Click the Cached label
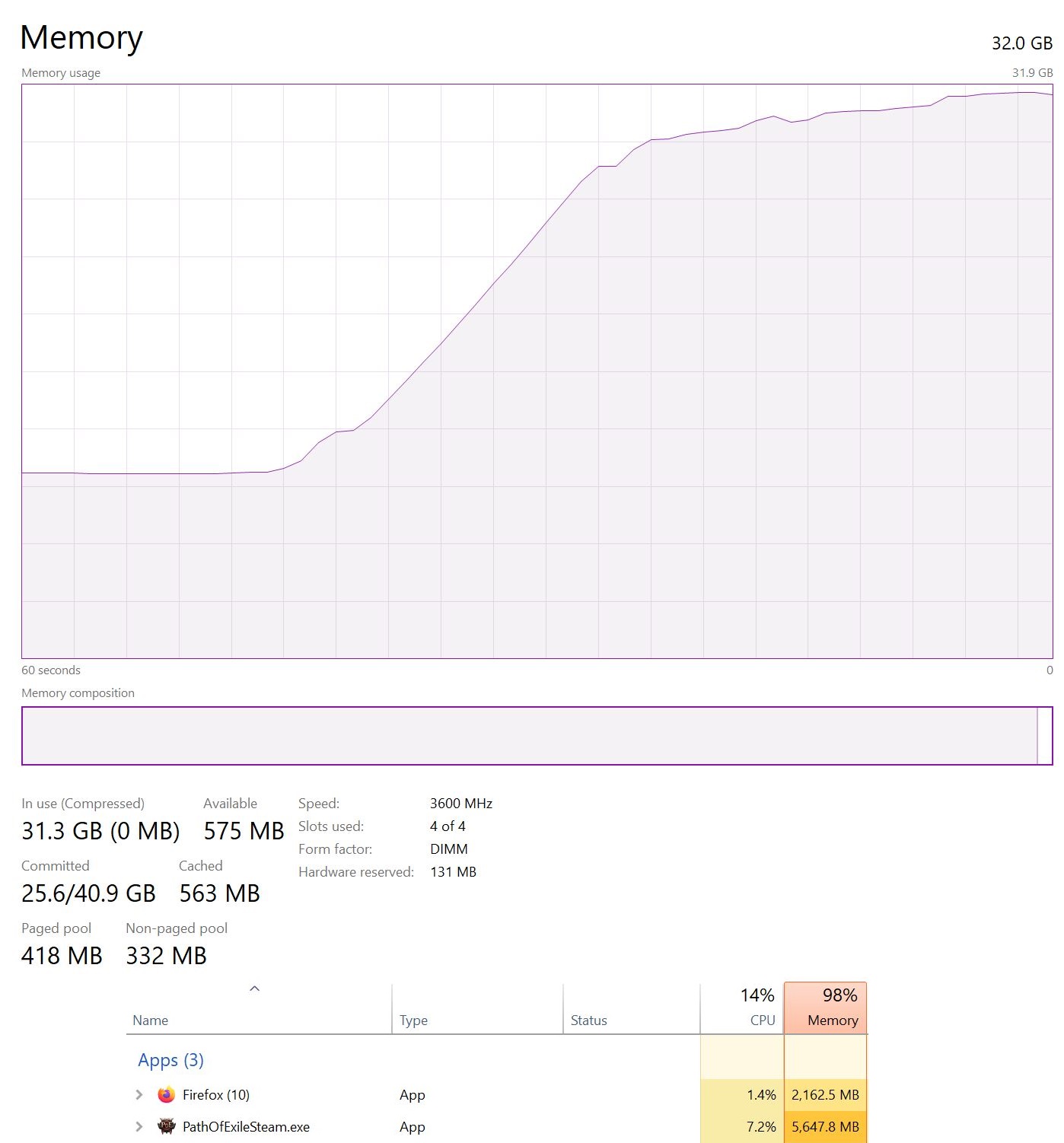 coord(201,866)
